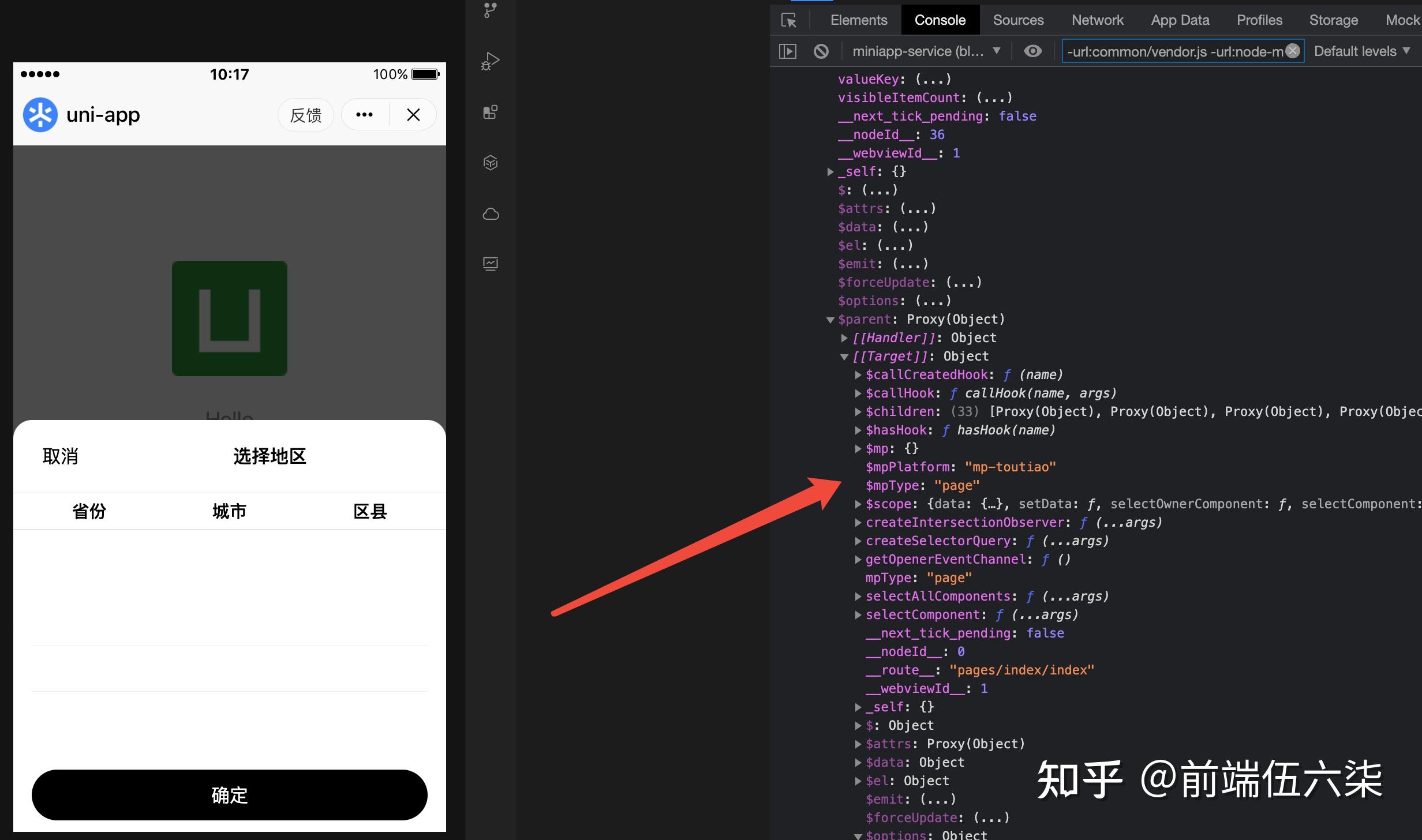The image size is (1422, 840).
Task: Click the $mpType: "page" entry
Action: click(x=922, y=486)
